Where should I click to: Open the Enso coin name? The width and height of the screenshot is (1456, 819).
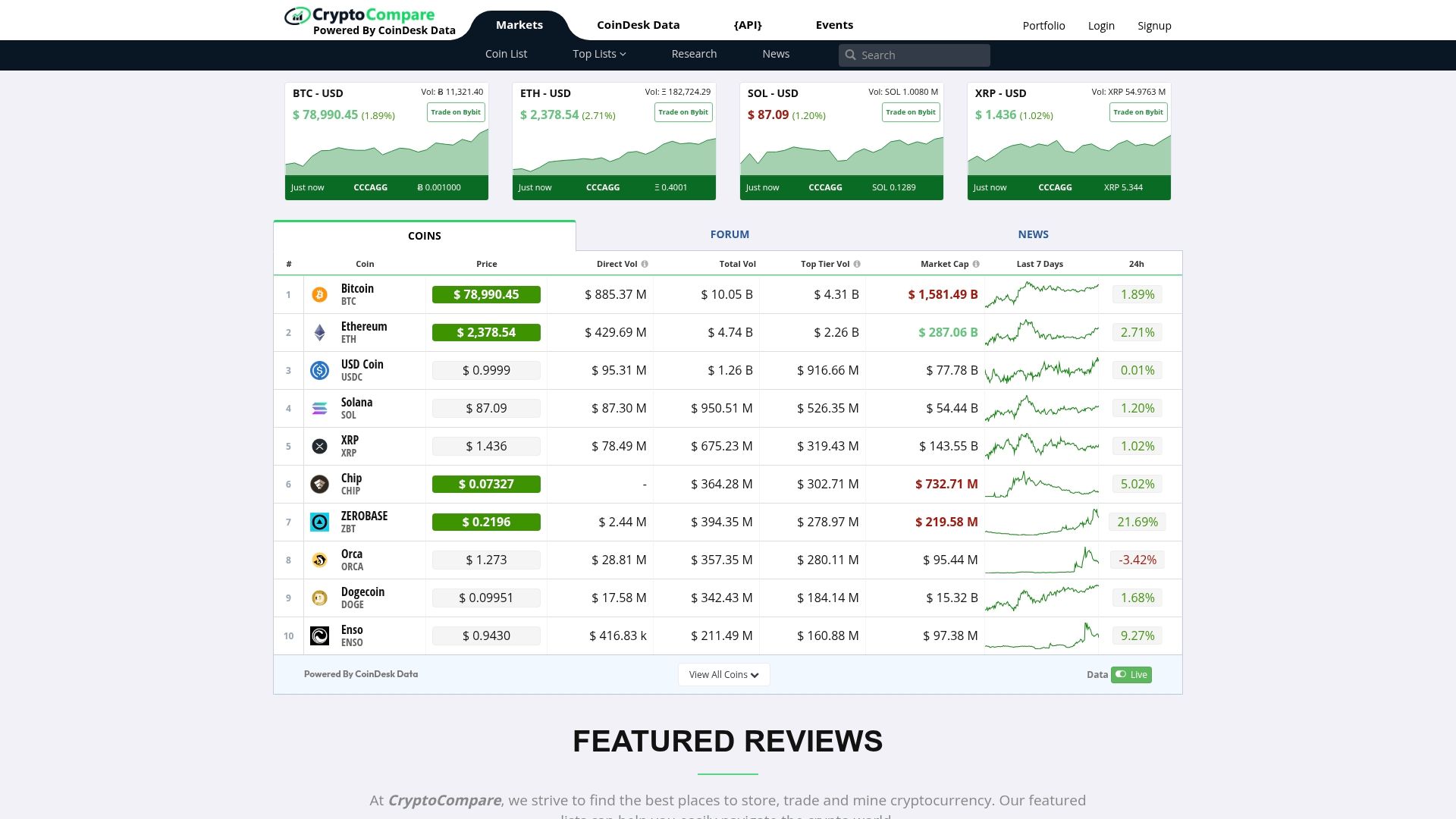tap(352, 630)
